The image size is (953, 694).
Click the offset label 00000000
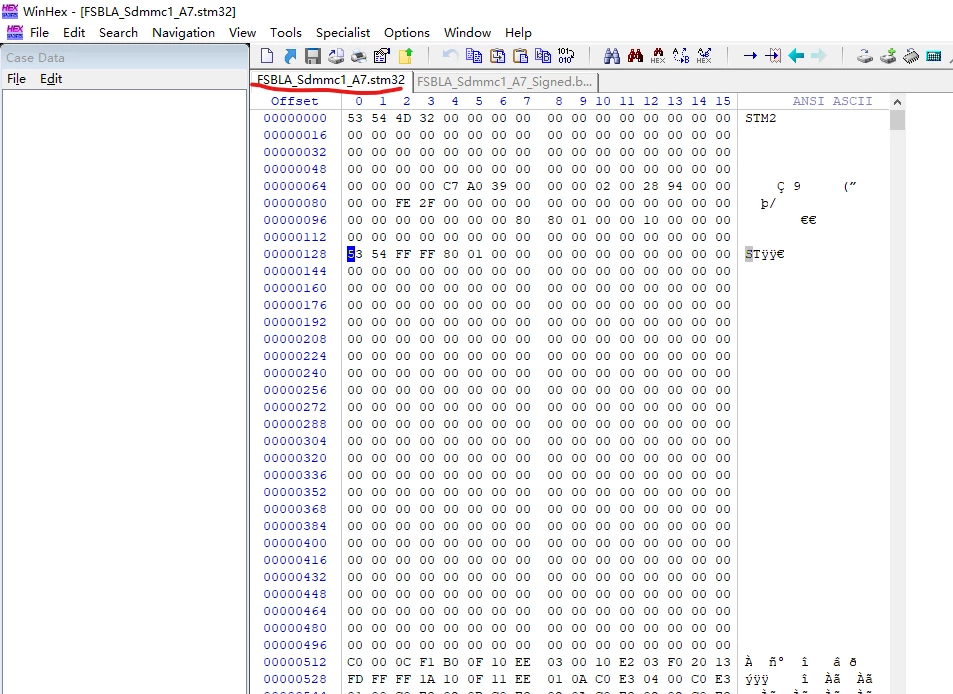295,118
